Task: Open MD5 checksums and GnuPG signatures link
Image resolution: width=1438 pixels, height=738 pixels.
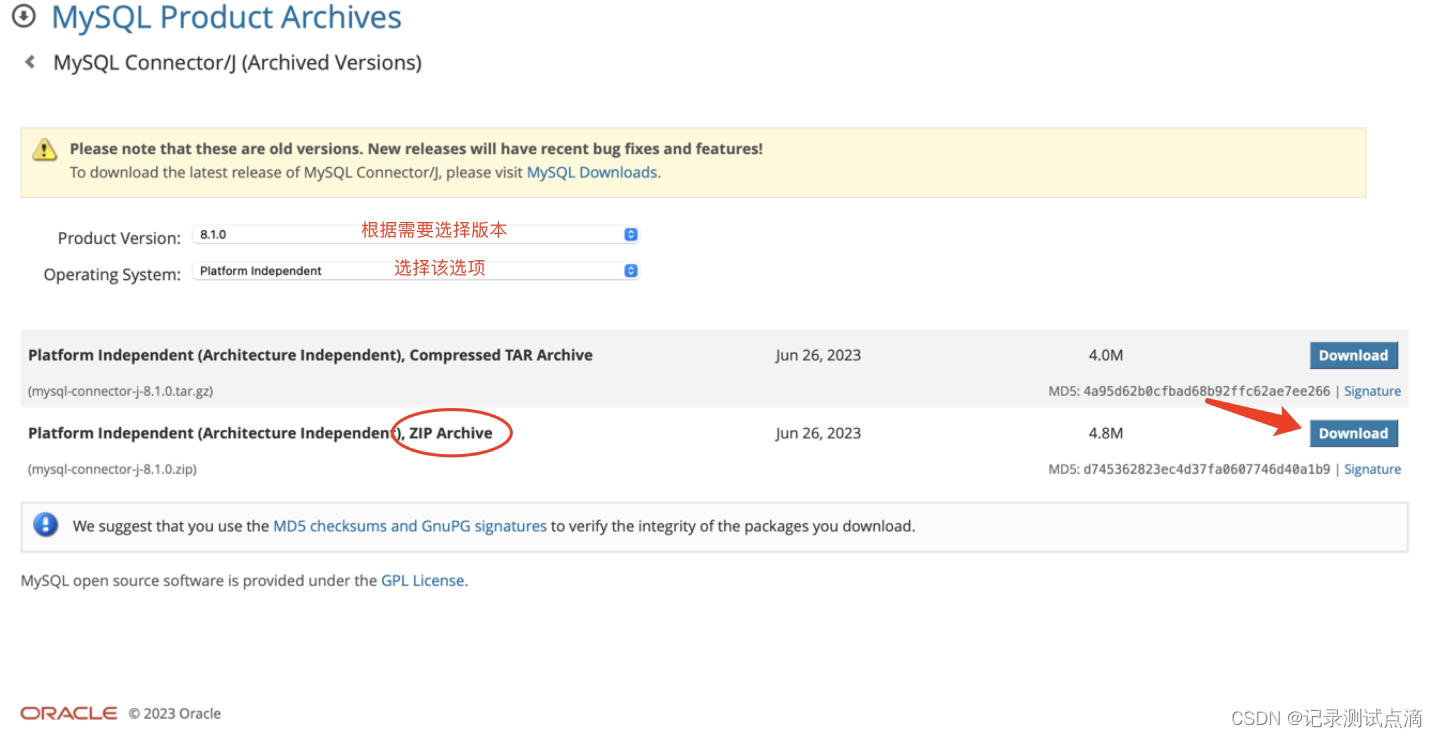Action: coord(410,525)
